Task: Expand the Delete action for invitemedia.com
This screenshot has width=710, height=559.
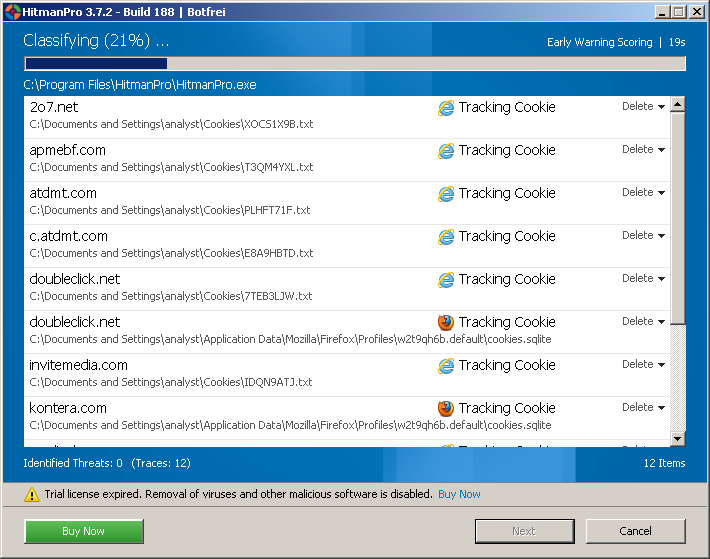Action: point(643,364)
